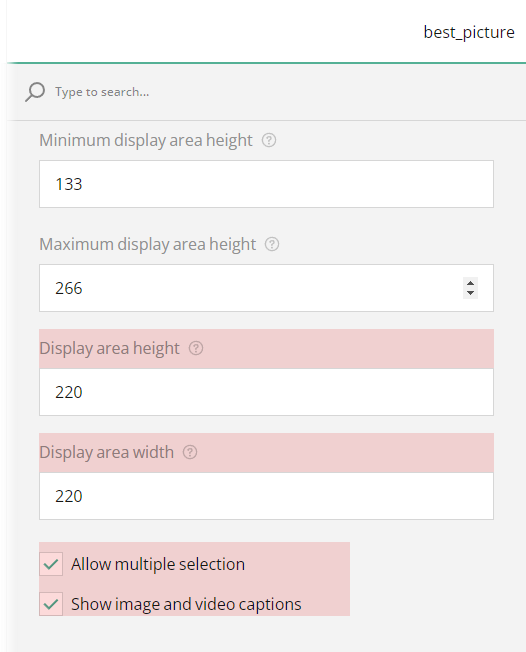The width and height of the screenshot is (526, 652).
Task: Toggle the Allow multiple selection checkbox
Action: tap(51, 564)
